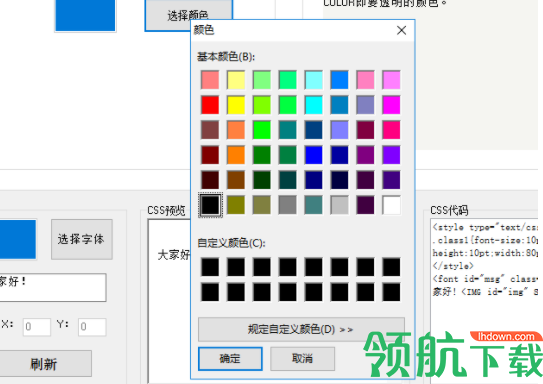
Task: Expand 规定自定义颜色(D) >> panel
Action: pos(301,329)
